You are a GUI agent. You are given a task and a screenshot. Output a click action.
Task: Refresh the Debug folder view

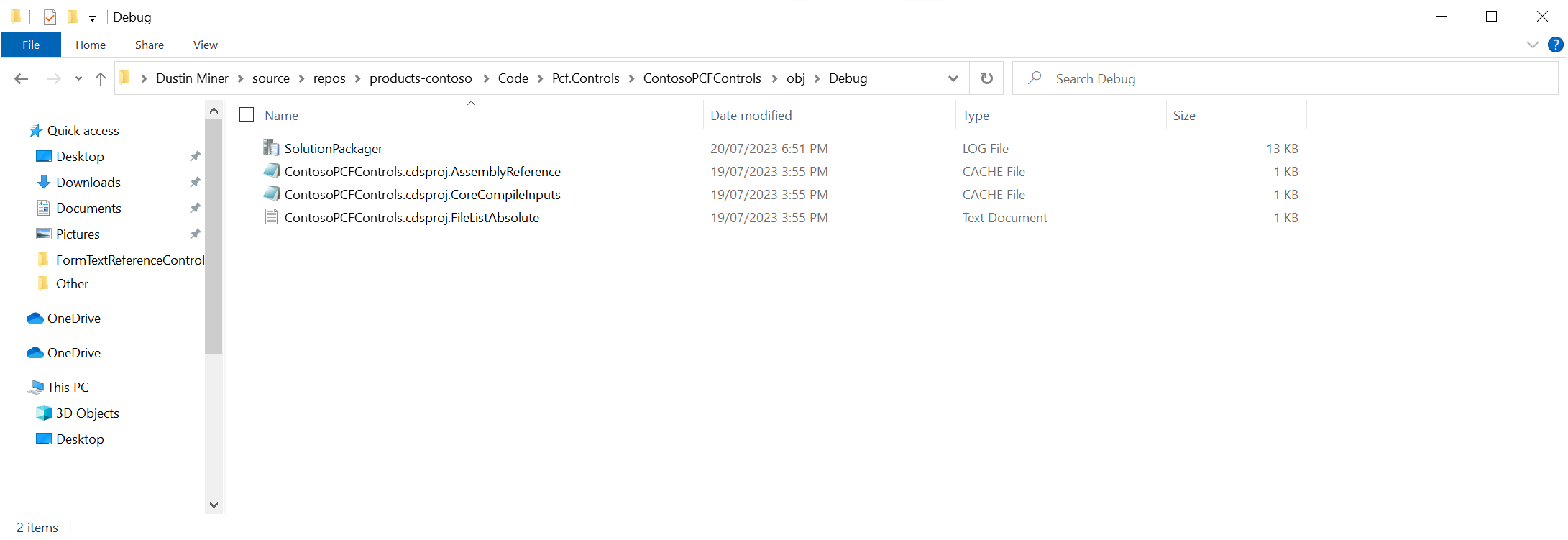986,78
